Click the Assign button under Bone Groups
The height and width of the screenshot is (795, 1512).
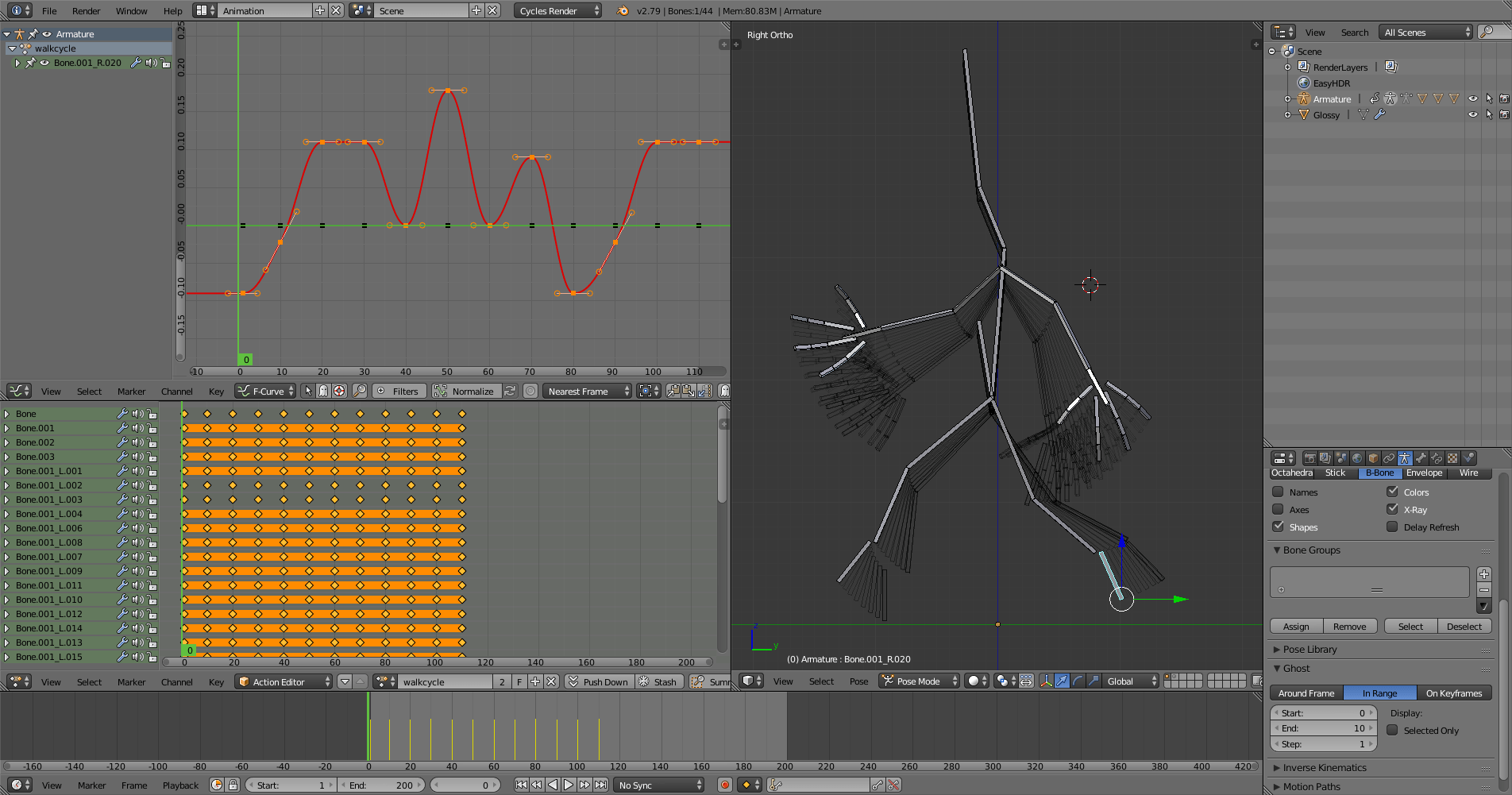click(x=1295, y=626)
